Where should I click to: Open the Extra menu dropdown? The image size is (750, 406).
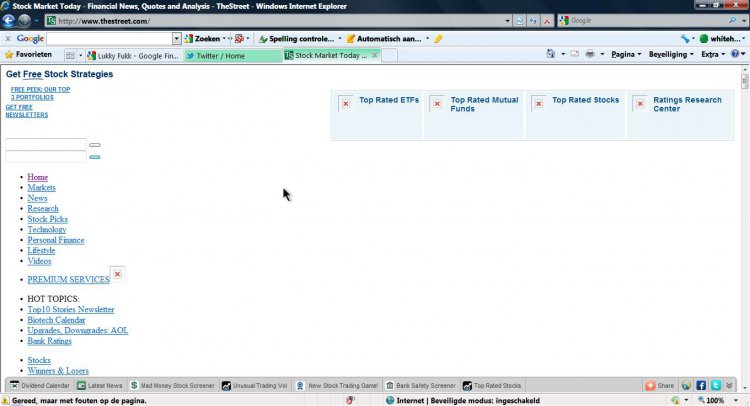tap(713, 55)
